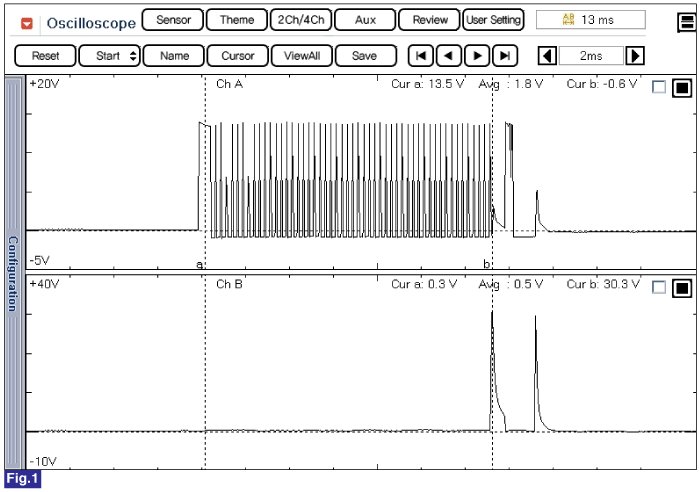Toggle the filled square box on Ch A
This screenshot has height=492, width=700.
(x=681, y=88)
